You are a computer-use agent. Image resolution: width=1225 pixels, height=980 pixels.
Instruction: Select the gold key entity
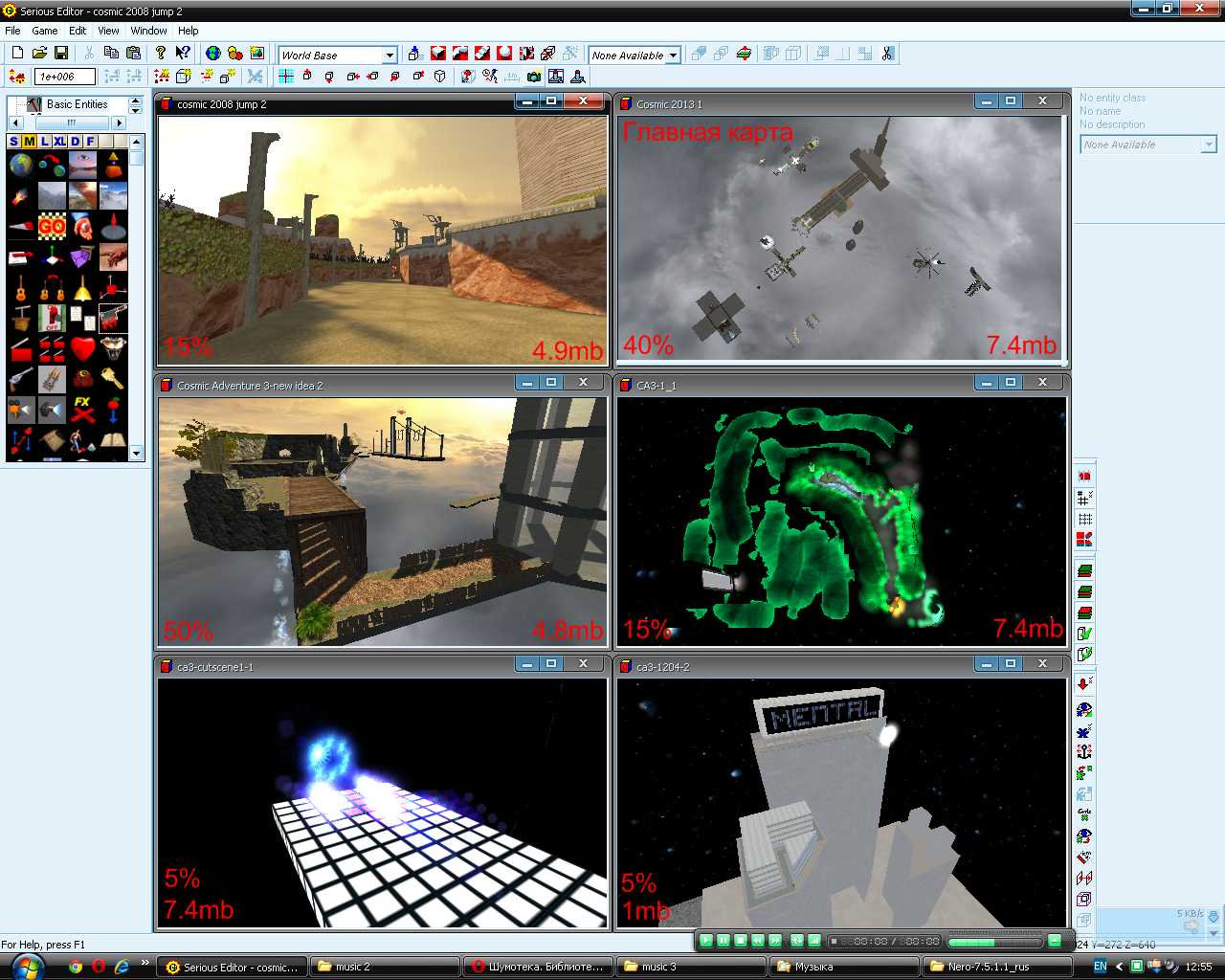point(113,379)
